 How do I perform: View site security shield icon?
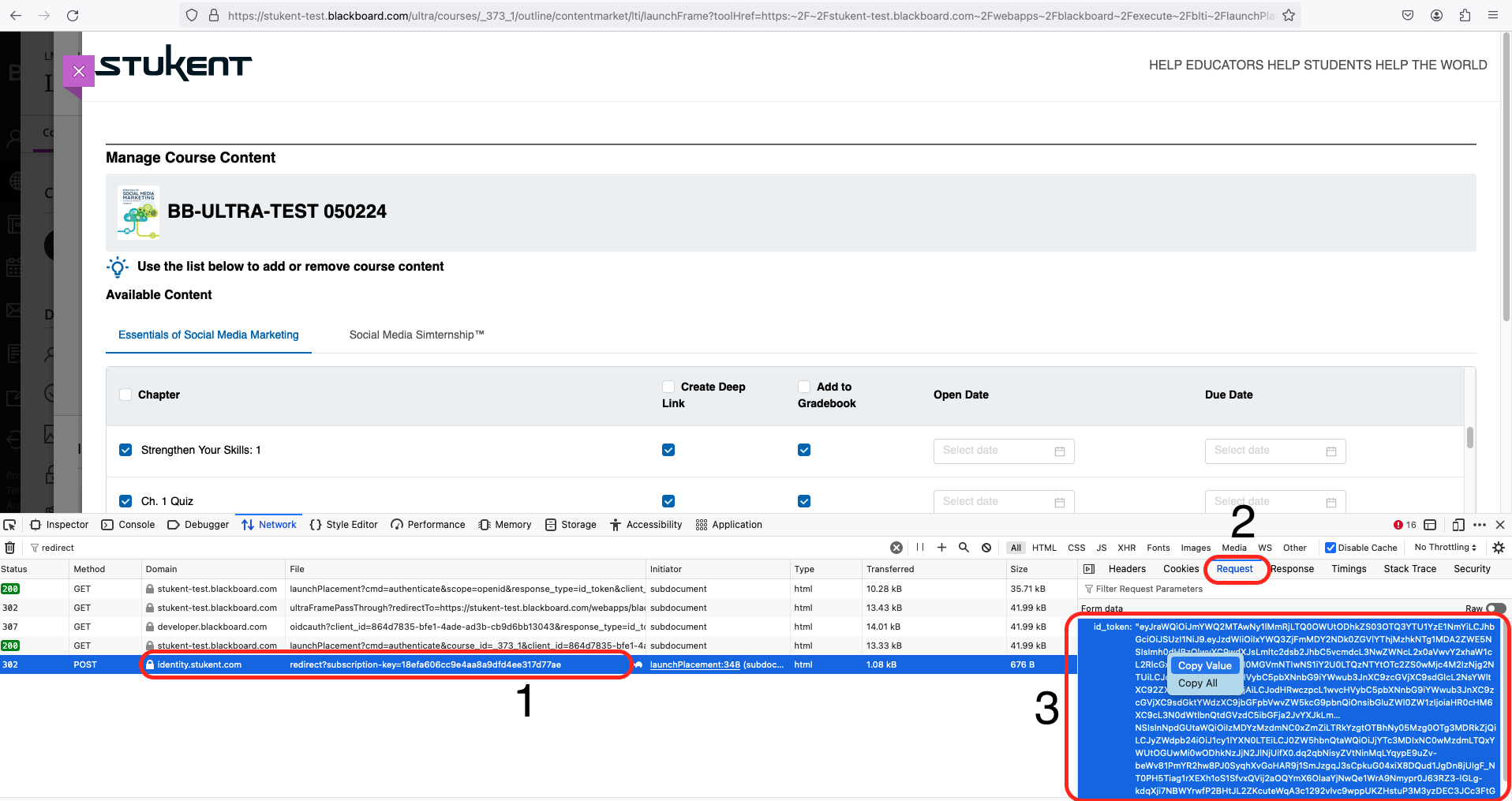pos(192,15)
